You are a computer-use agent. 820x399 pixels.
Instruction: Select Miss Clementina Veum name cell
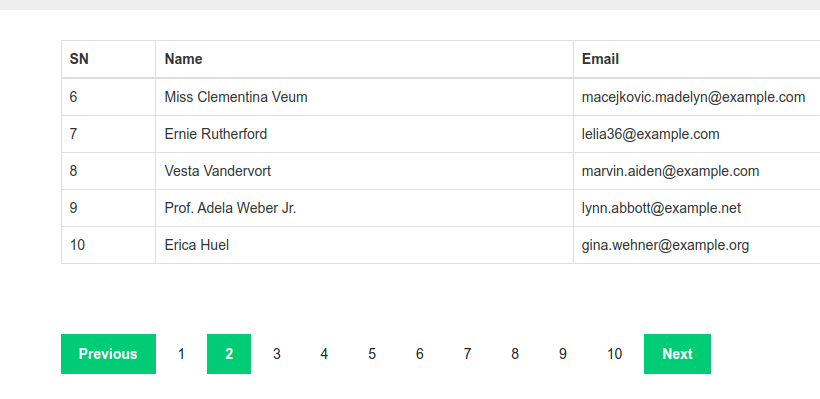pos(365,97)
